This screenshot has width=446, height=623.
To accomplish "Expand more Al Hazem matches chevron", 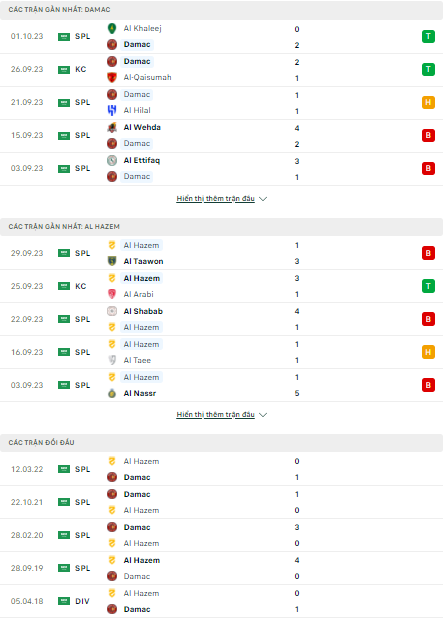I will click(x=263, y=415).
